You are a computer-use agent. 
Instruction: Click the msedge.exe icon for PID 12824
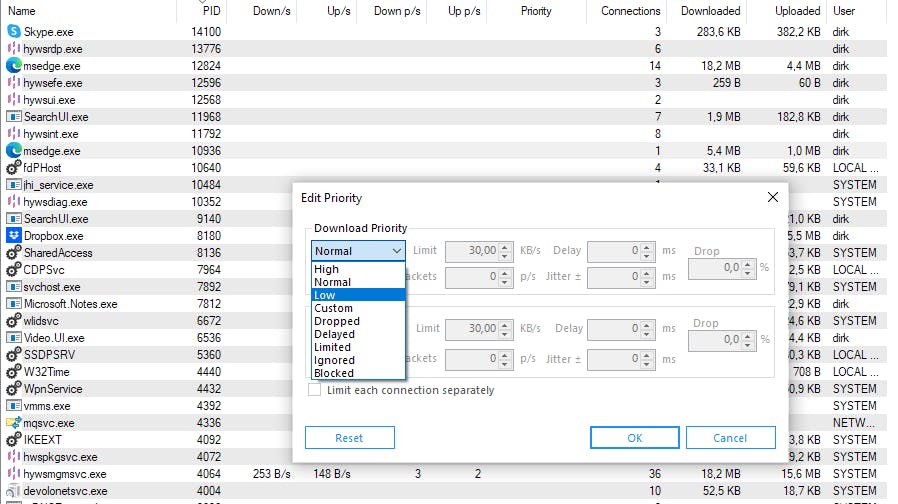tap(14, 66)
